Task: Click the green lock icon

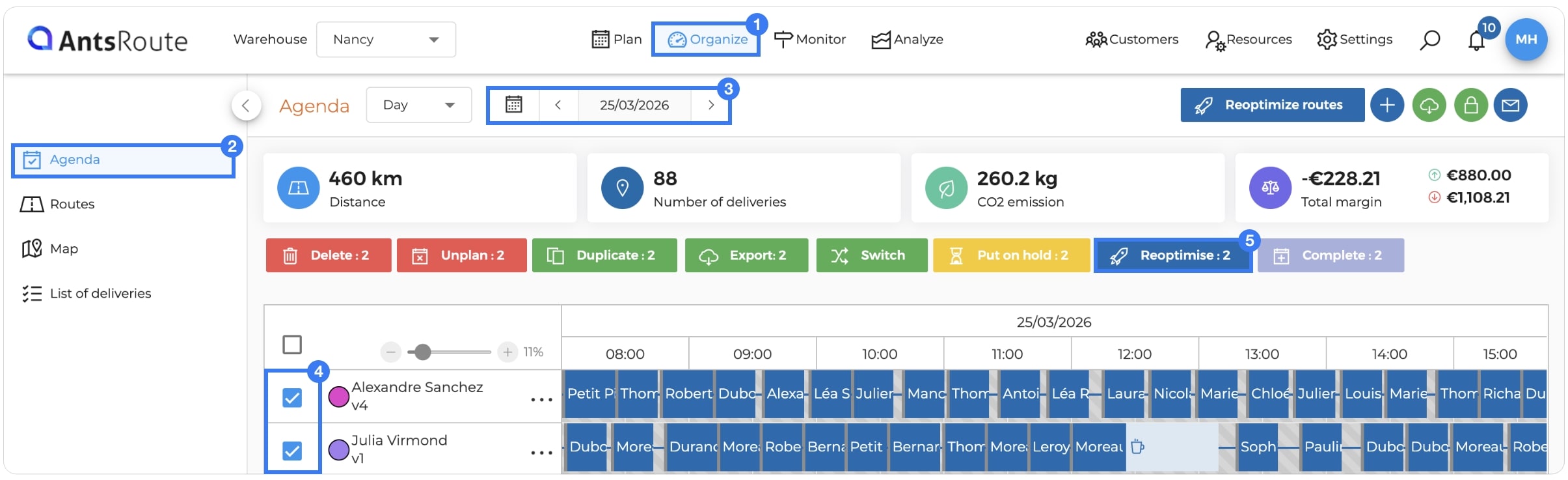Action: click(1471, 105)
